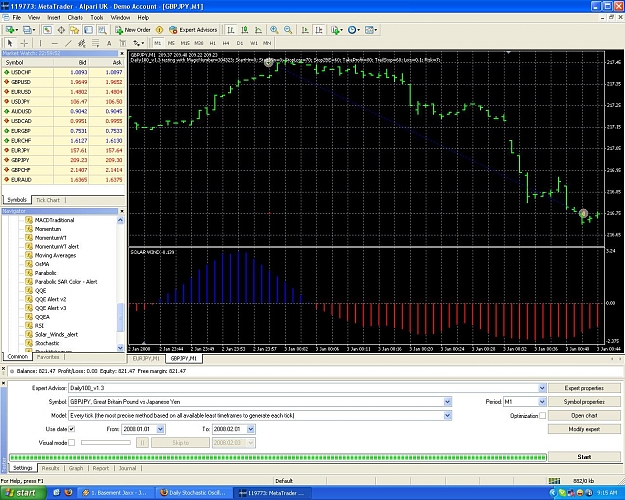This screenshot has width=625, height=500.
Task: Select the crosshair cursor tool
Action: pos(24,43)
